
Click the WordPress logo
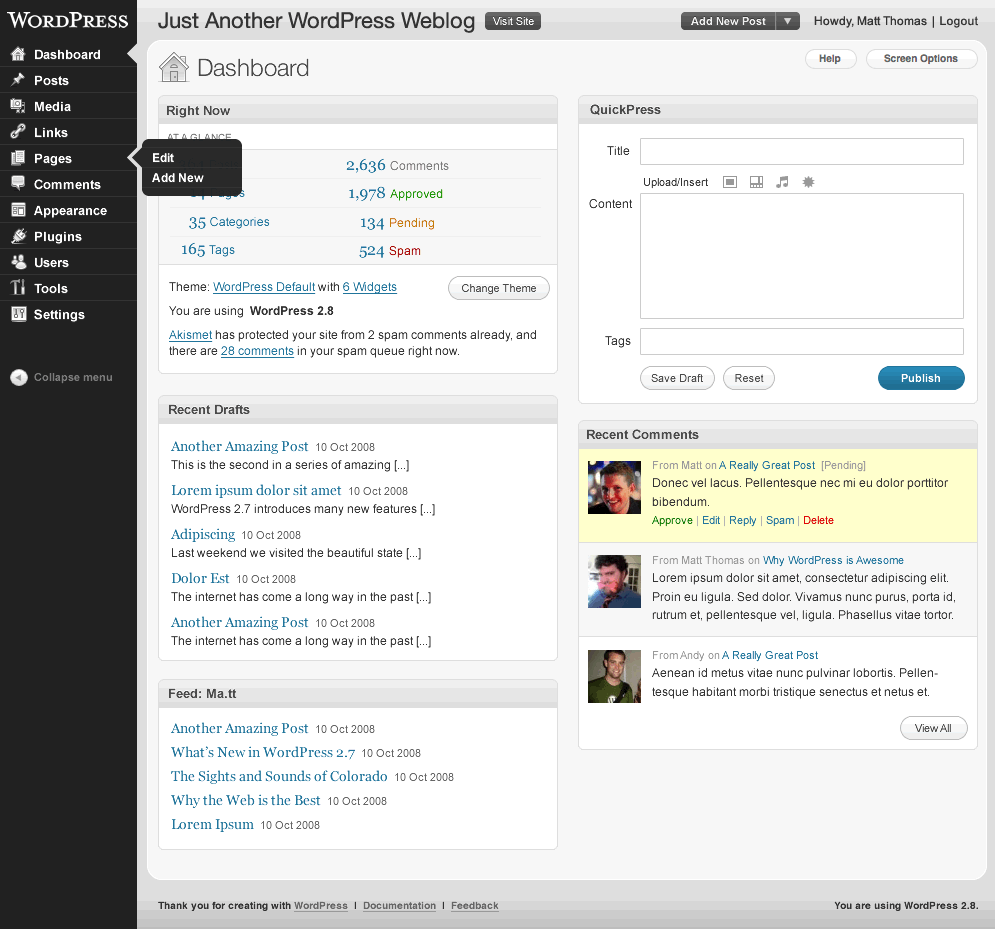pyautogui.click(x=68, y=20)
